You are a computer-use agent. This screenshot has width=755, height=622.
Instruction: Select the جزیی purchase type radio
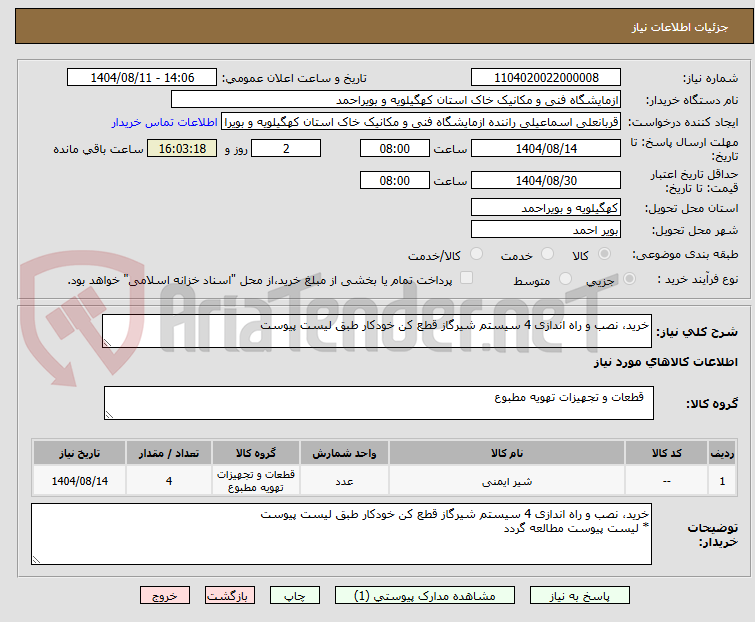click(629, 279)
